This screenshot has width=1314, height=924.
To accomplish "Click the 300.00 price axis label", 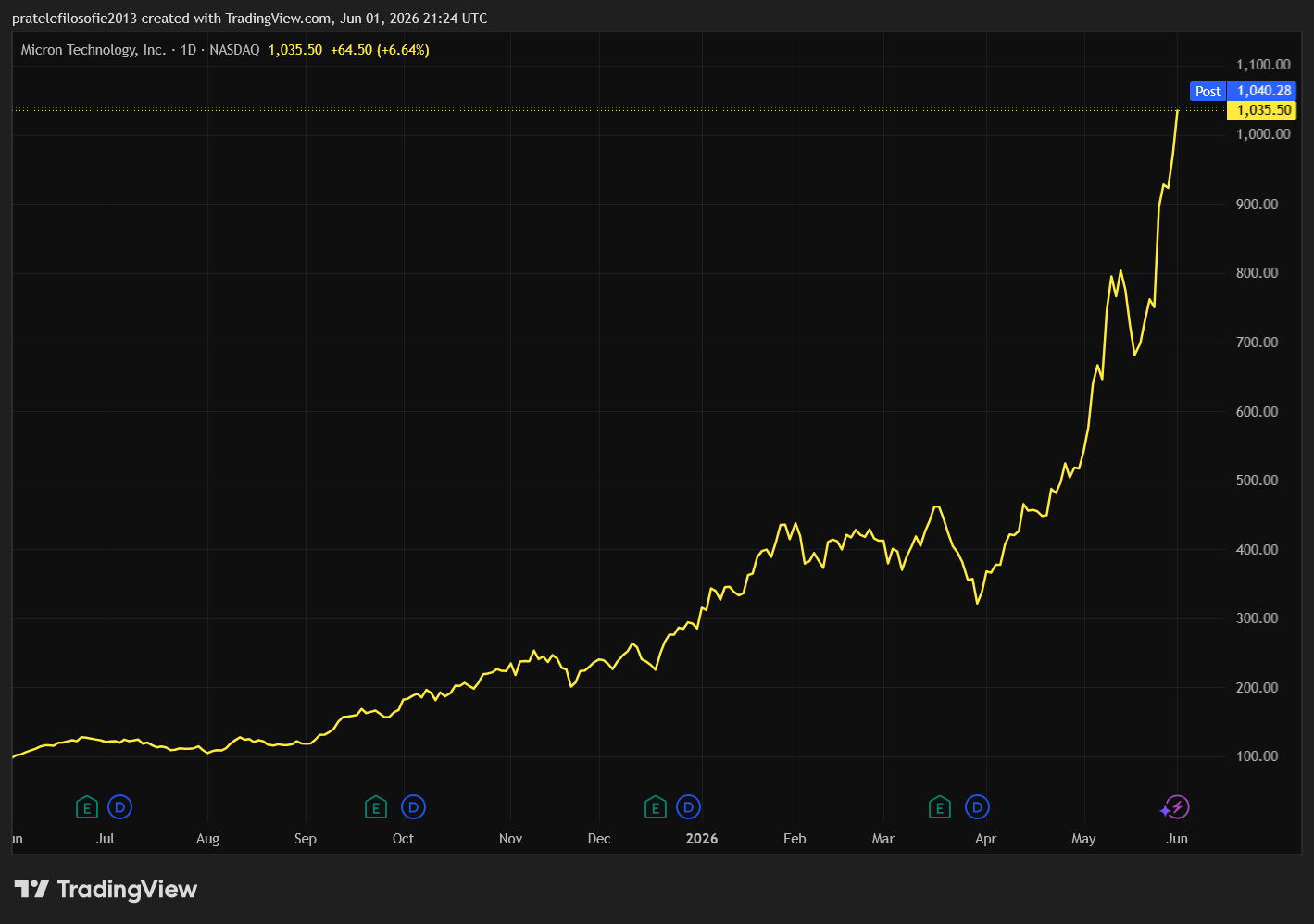I will pos(1258,618).
